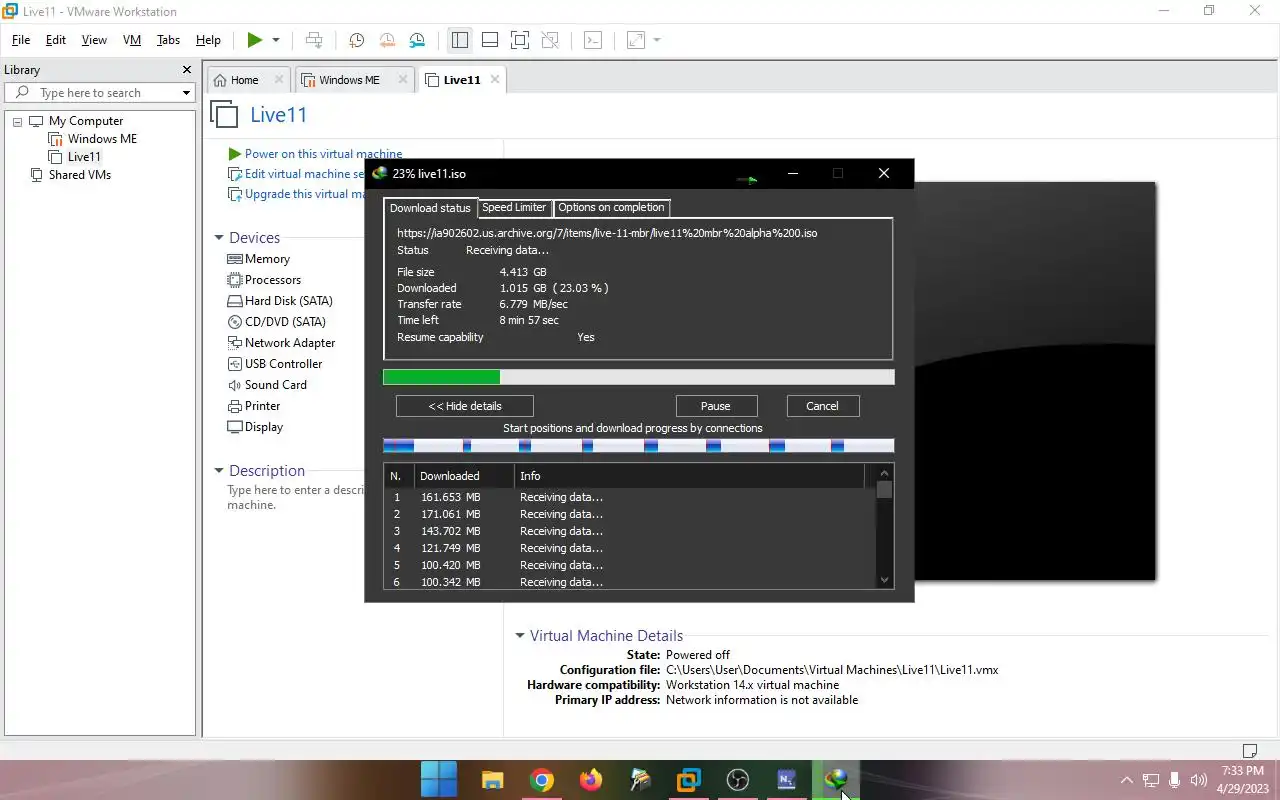Viewport: 1280px width, 800px height.
Task: Select the Hard Disk (SATA) device
Action: coord(280,301)
